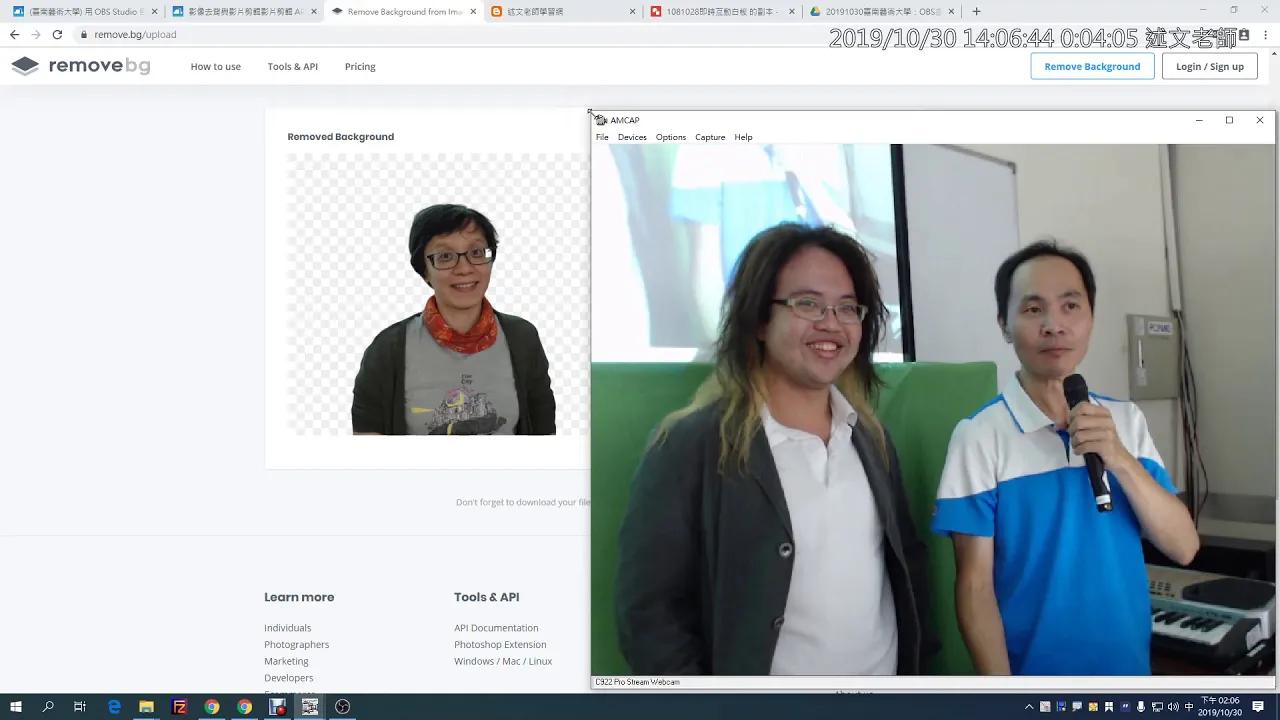Open the Developers footer link

coord(289,678)
